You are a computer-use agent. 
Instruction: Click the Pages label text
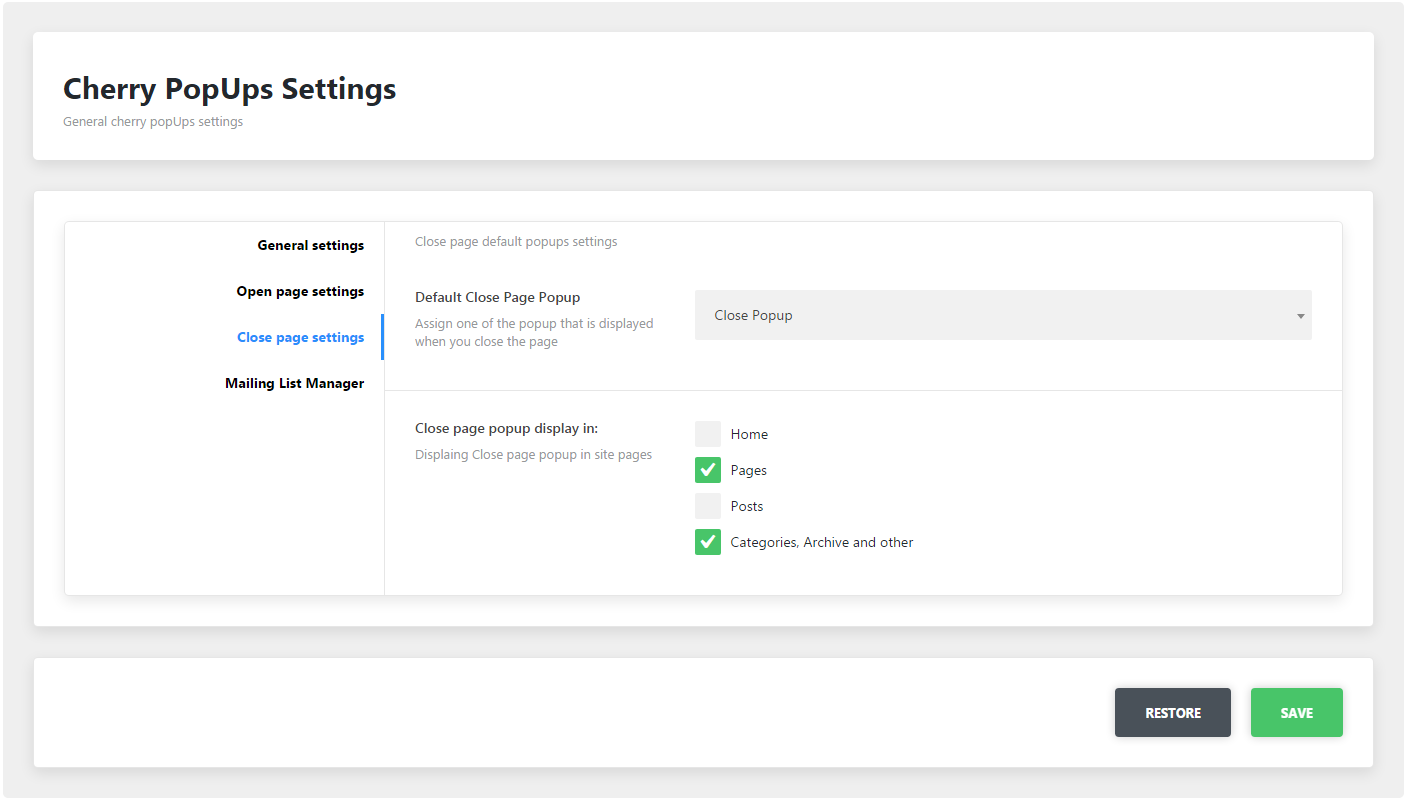(748, 470)
